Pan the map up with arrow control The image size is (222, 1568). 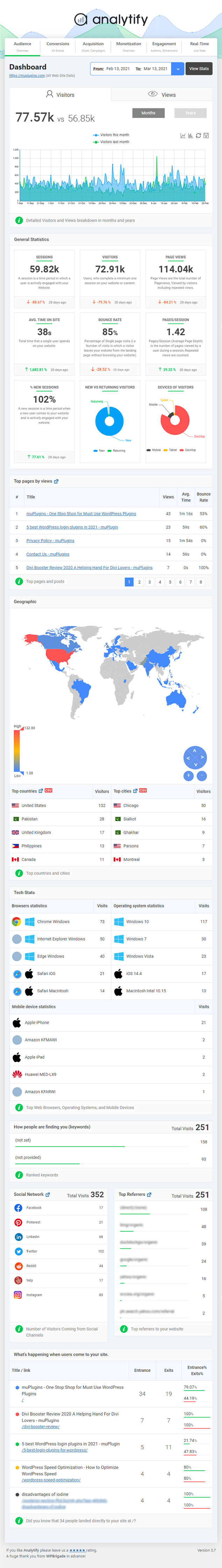click(x=195, y=751)
